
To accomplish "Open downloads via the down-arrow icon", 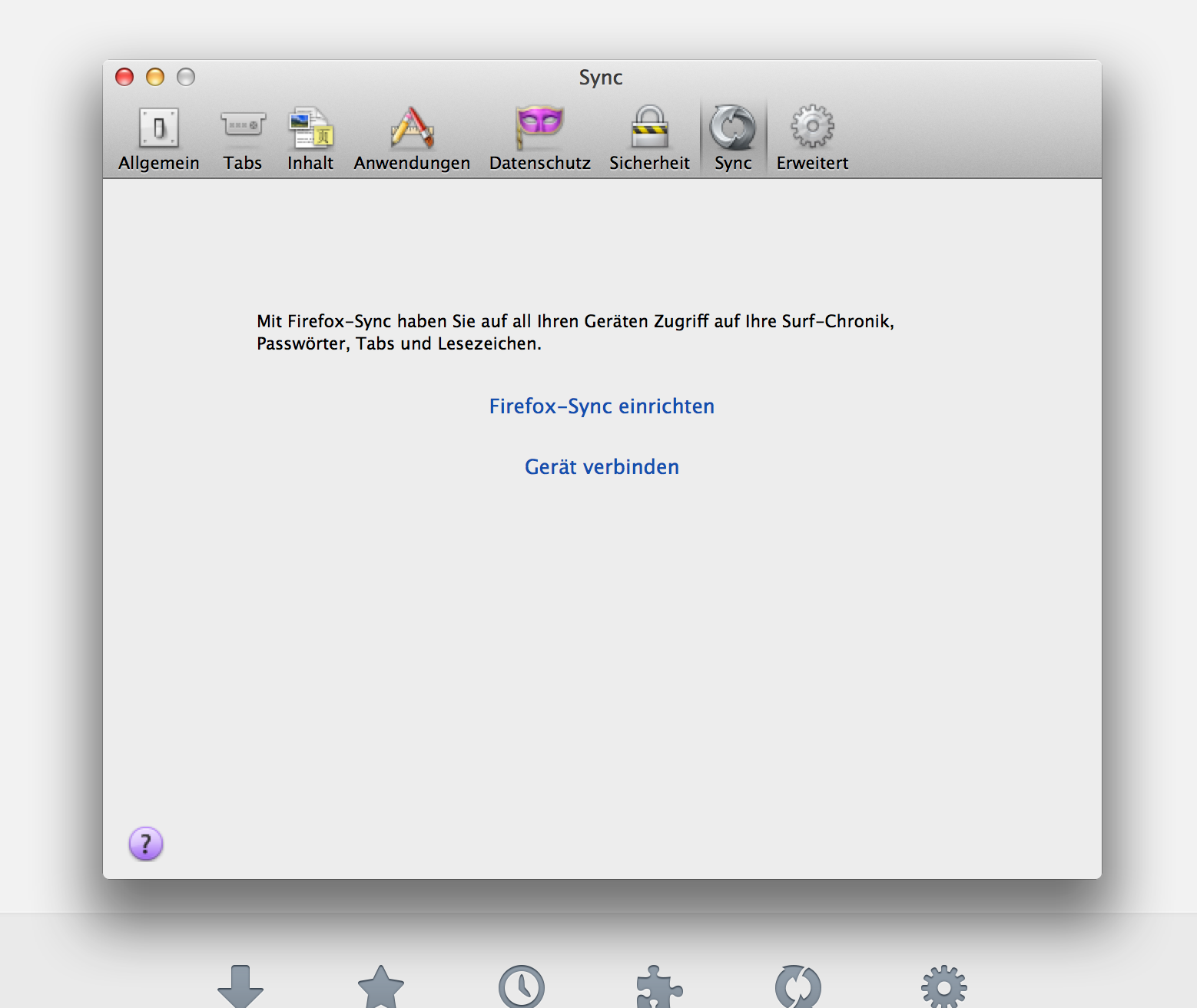I will pos(240,986).
